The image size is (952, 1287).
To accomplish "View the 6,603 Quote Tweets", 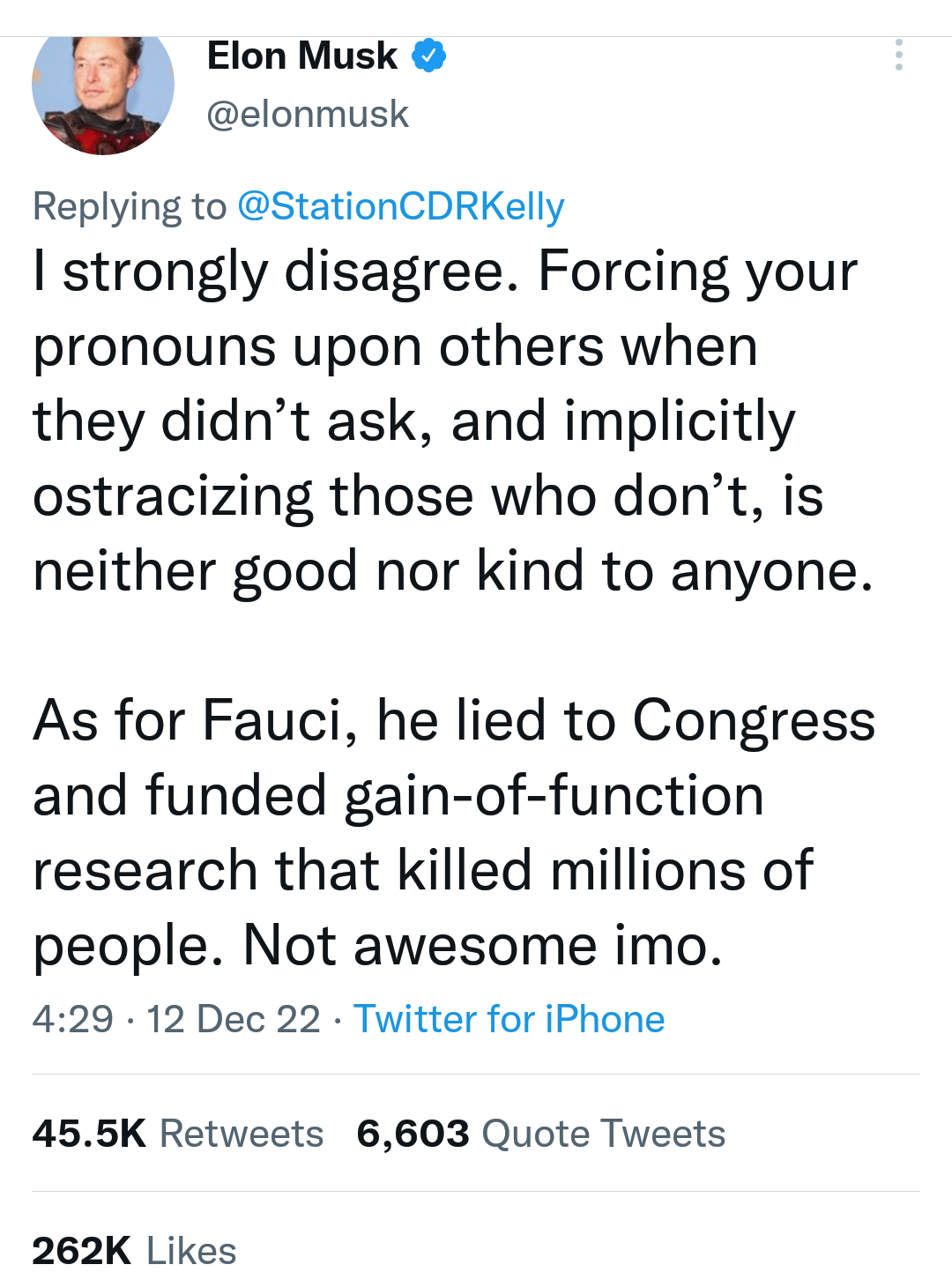I will click(x=540, y=1134).
